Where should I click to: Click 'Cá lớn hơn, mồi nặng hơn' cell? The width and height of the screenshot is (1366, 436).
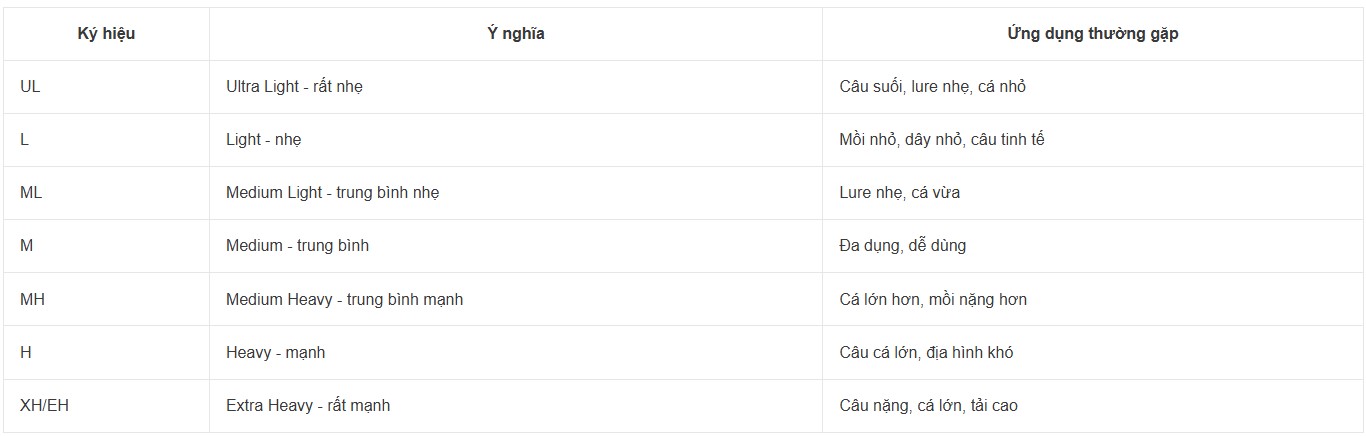coord(1093,299)
